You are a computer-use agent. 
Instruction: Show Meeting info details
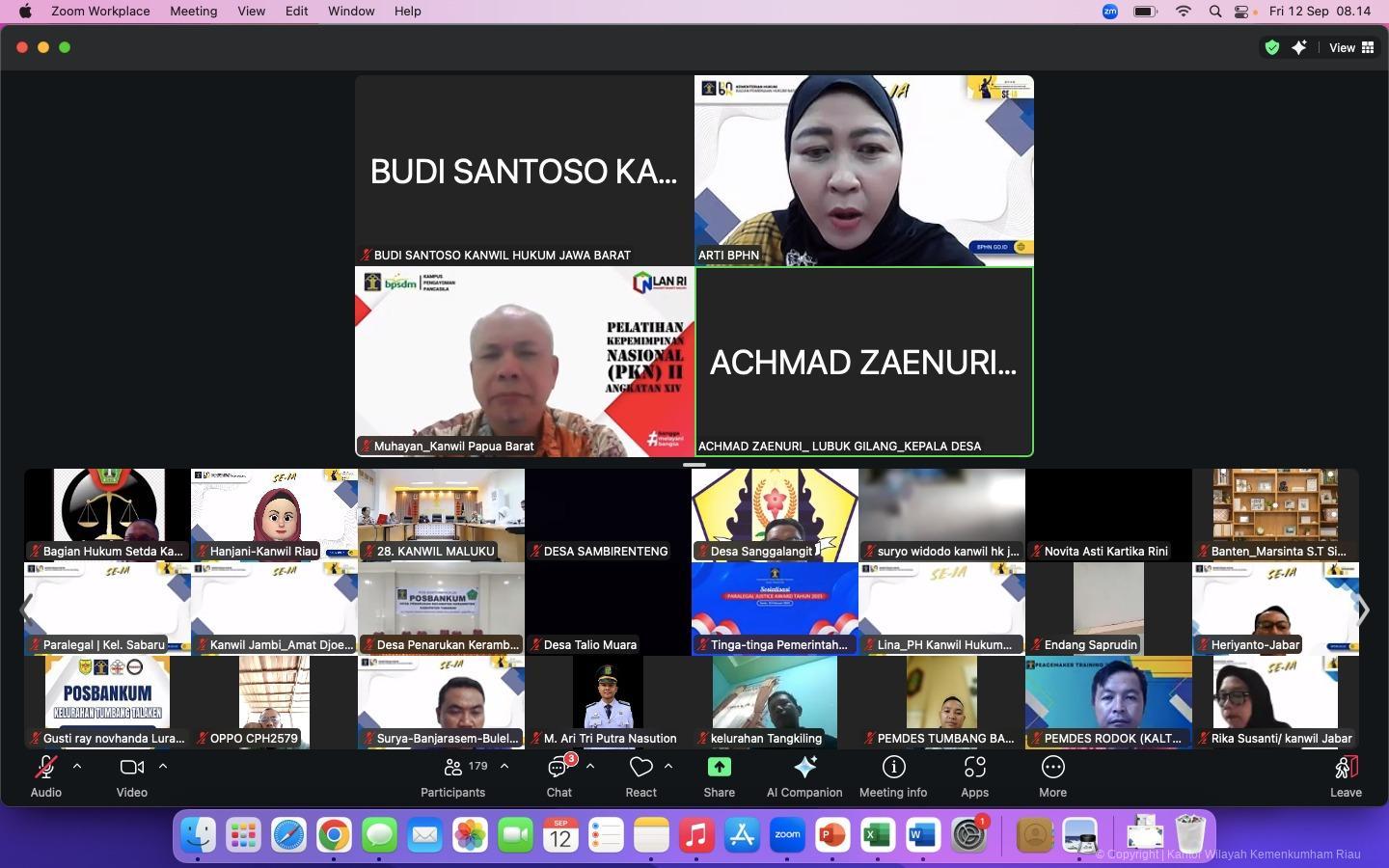click(x=892, y=776)
